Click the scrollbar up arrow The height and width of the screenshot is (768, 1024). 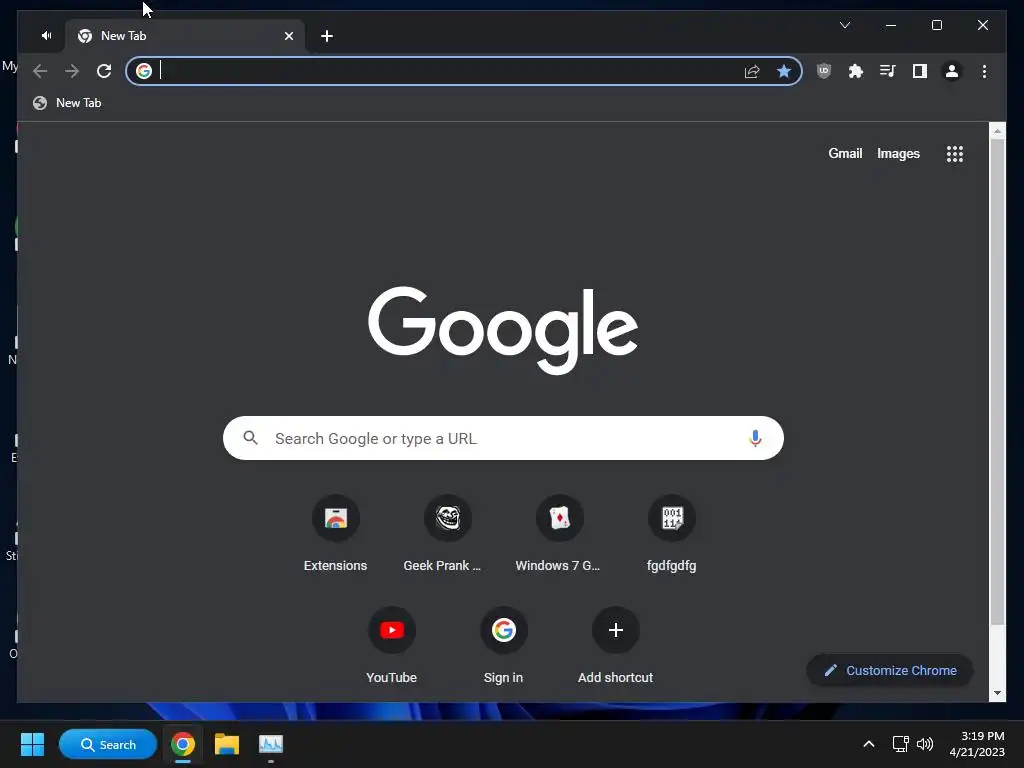pyautogui.click(x=997, y=131)
